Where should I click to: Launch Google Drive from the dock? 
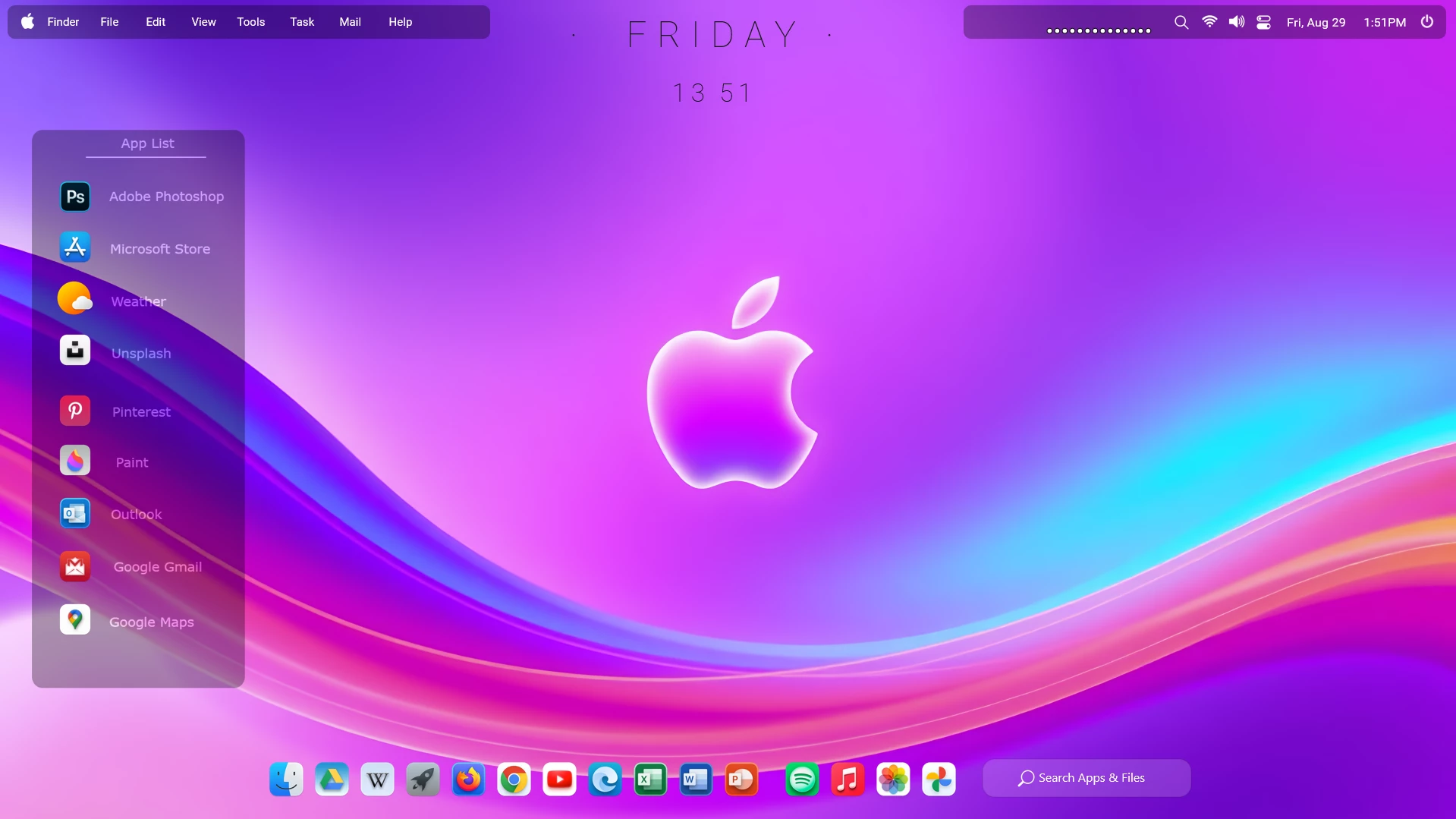332,779
